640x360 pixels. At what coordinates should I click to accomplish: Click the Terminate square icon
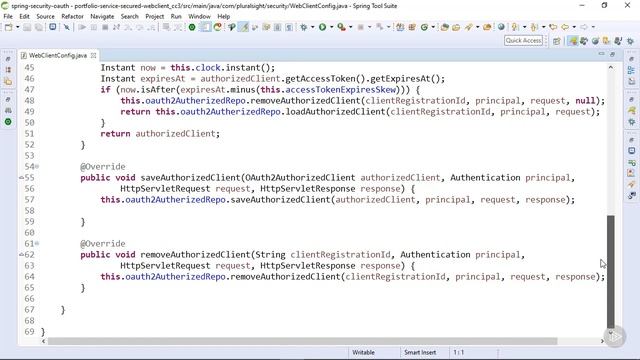[105, 27]
